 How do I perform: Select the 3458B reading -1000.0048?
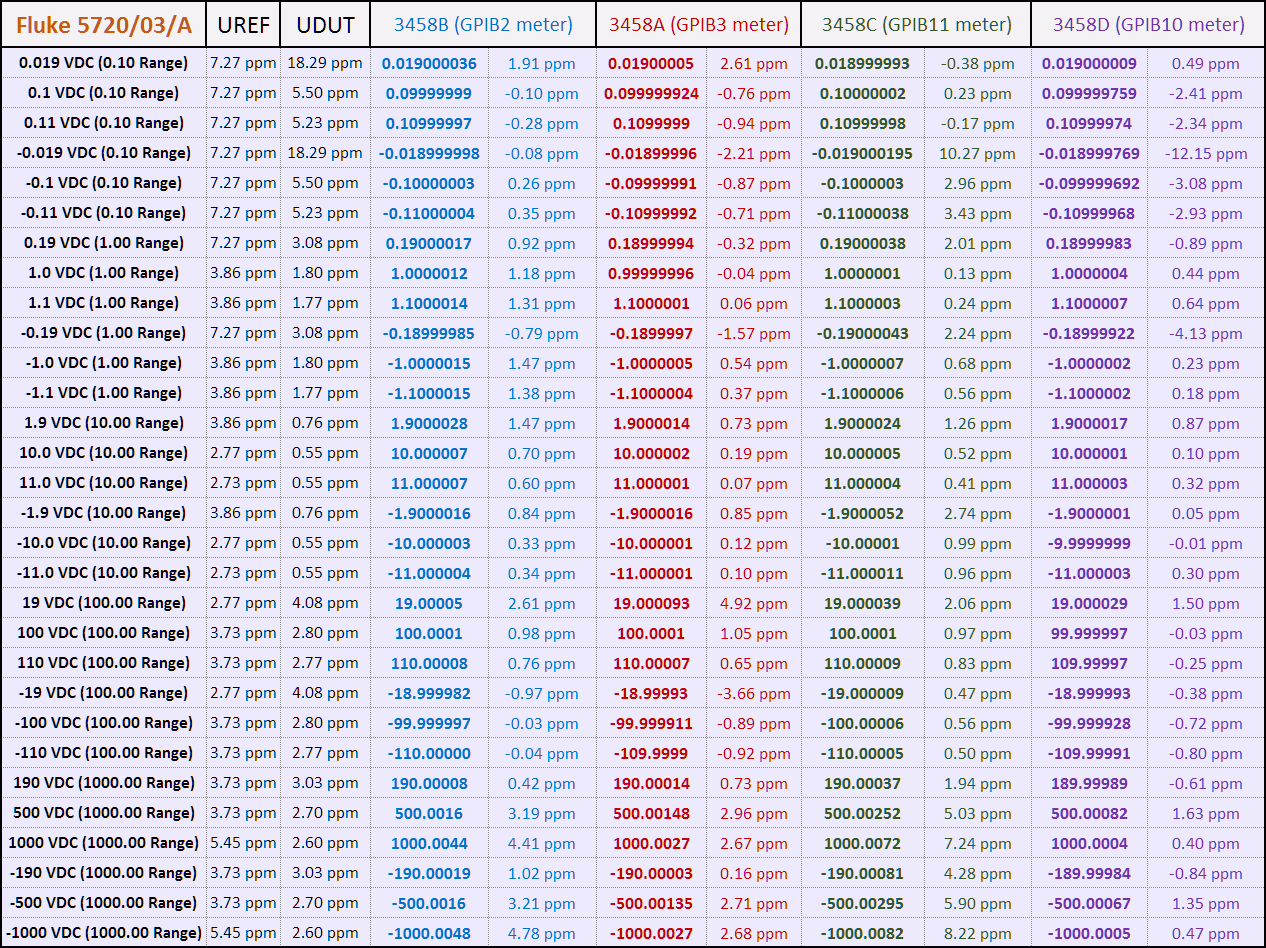coord(430,934)
